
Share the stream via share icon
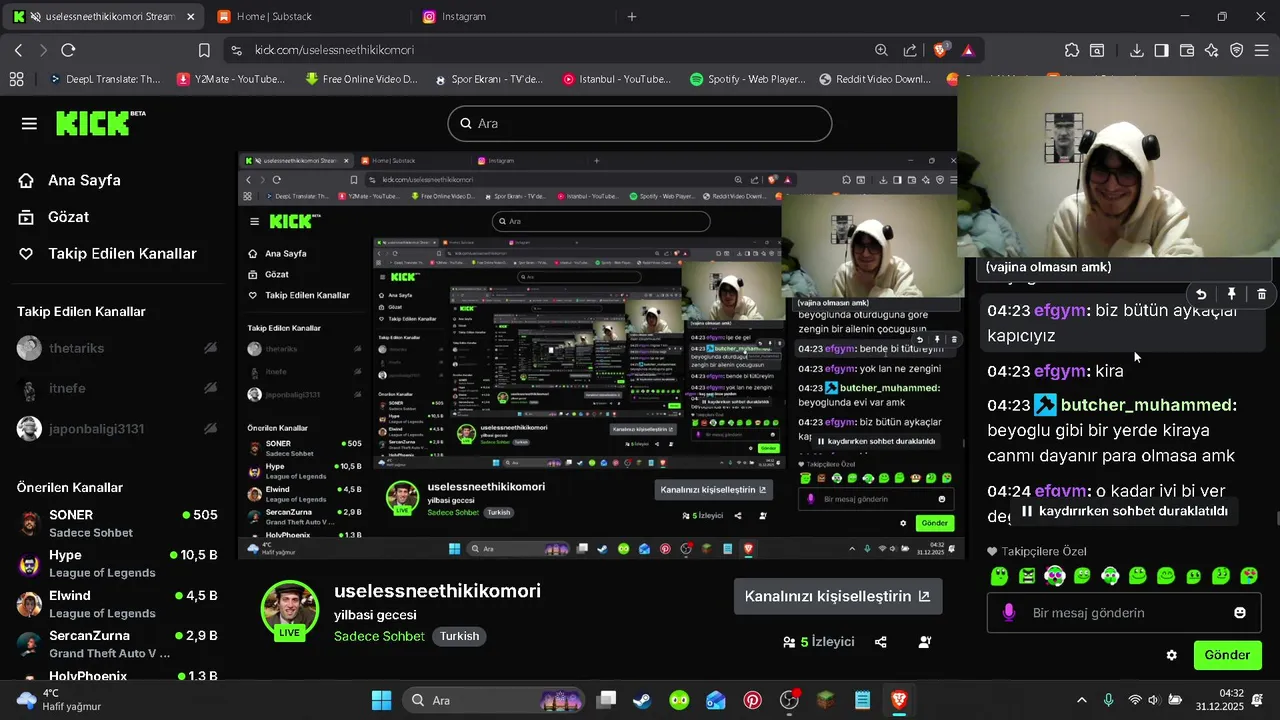tap(881, 642)
